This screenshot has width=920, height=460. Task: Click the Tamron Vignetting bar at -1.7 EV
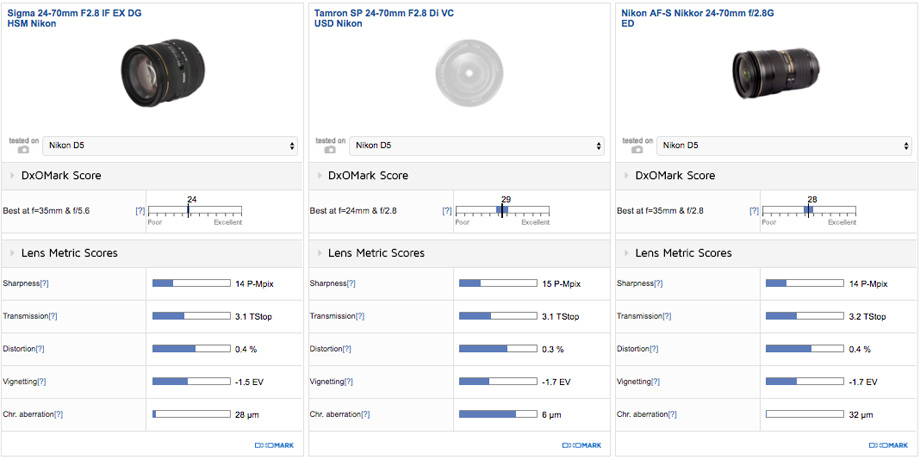(498, 382)
